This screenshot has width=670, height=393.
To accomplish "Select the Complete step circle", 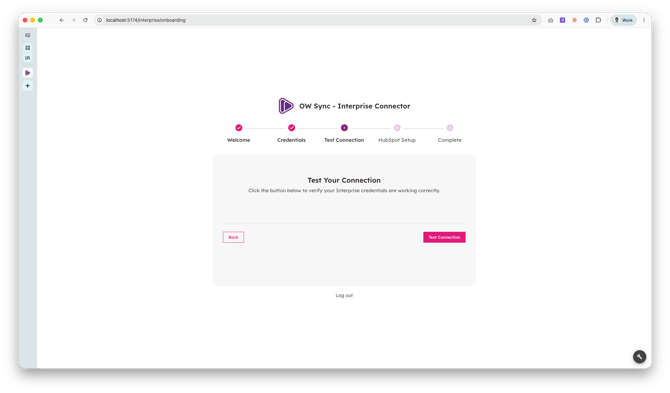I will (450, 128).
